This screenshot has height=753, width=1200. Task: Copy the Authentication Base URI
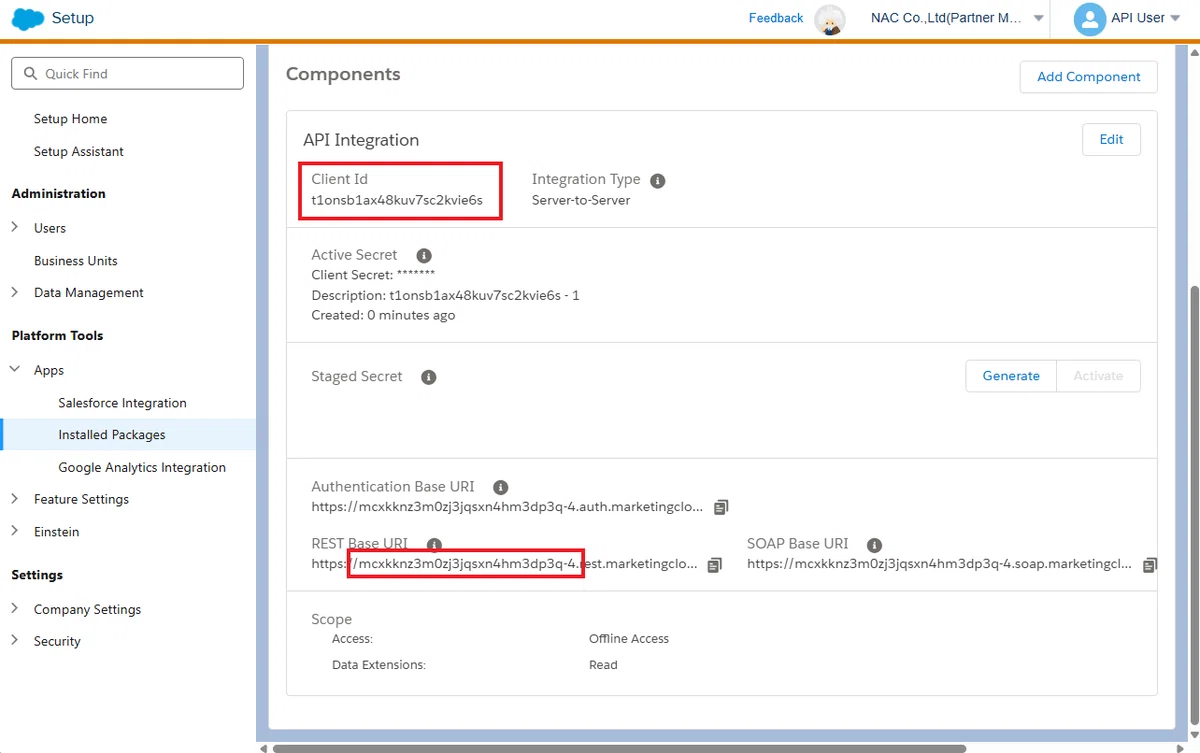click(x=722, y=507)
